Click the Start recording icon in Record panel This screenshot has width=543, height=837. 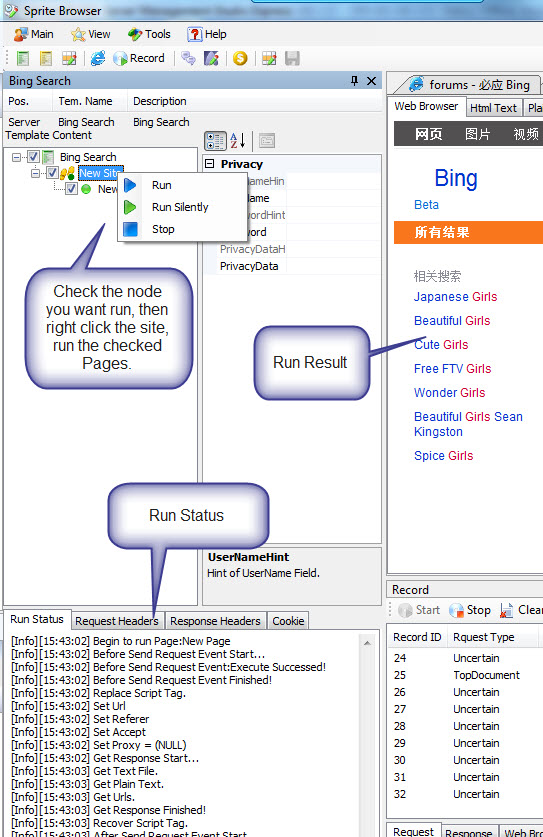click(x=406, y=610)
